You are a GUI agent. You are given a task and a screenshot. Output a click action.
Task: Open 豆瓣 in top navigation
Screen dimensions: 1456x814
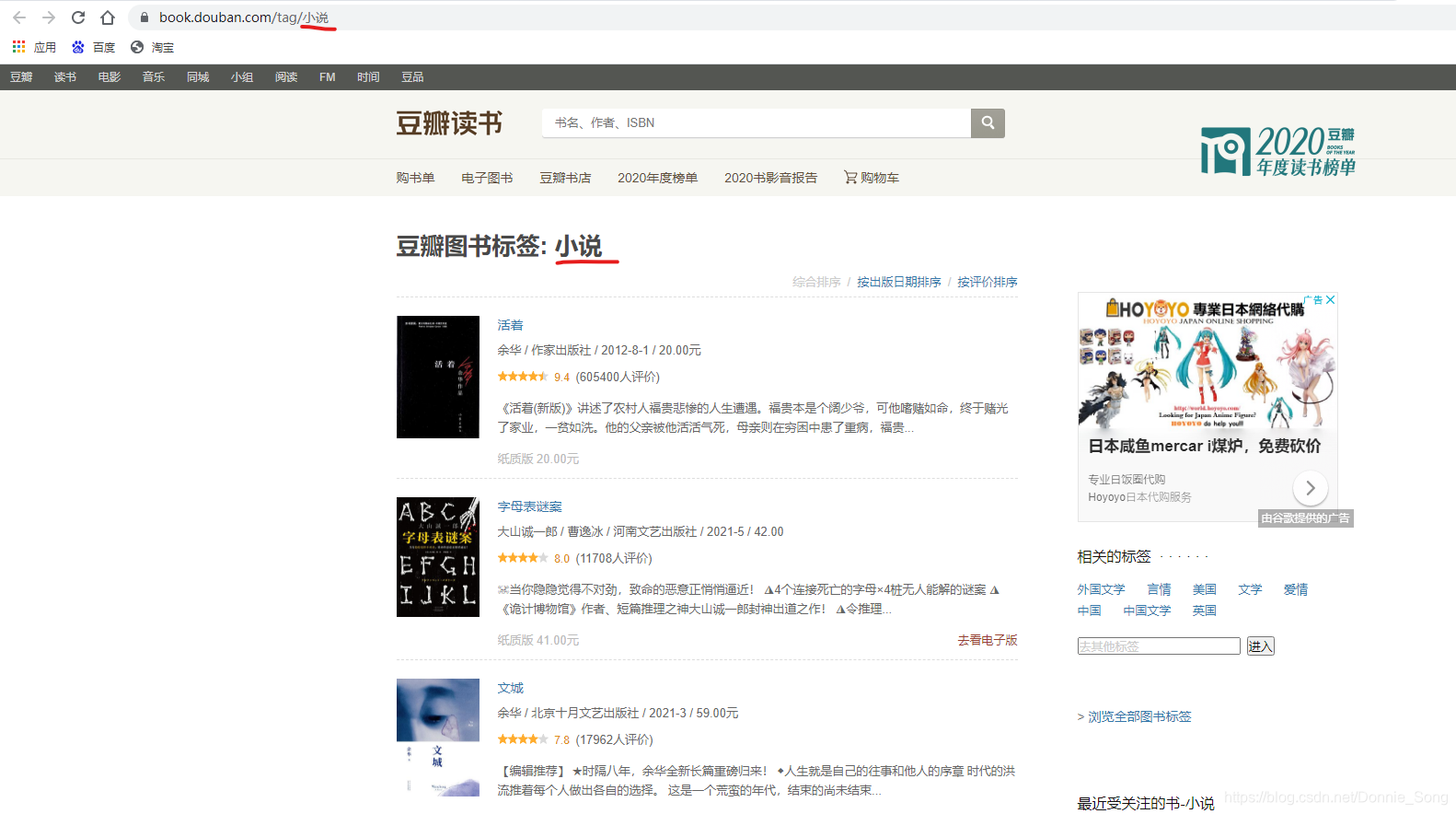[21, 77]
